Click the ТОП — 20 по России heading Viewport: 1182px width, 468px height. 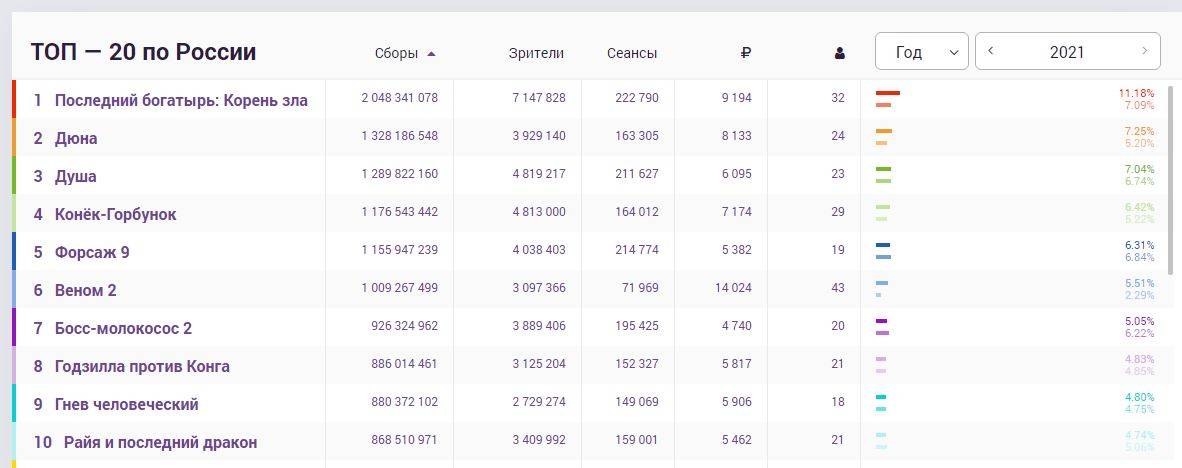pyautogui.click(x=143, y=52)
